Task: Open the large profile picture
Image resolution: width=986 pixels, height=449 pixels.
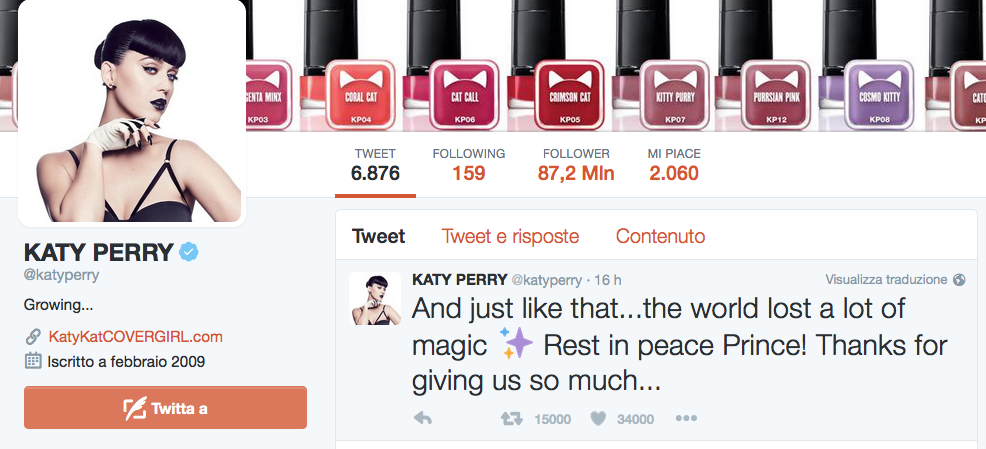Action: tap(132, 112)
